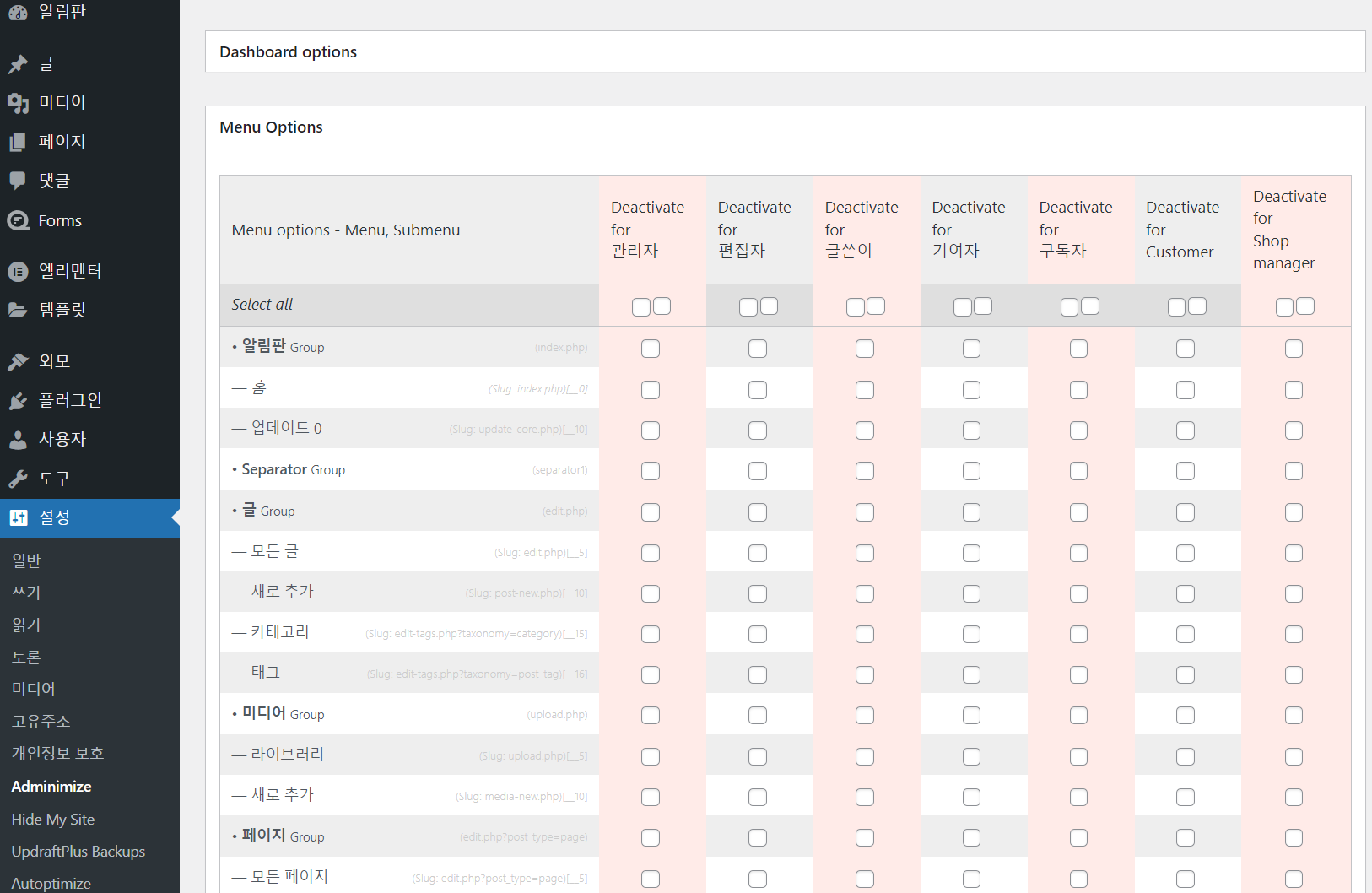
Task: Deactivate 홈 for 편집자
Action: [758, 390]
